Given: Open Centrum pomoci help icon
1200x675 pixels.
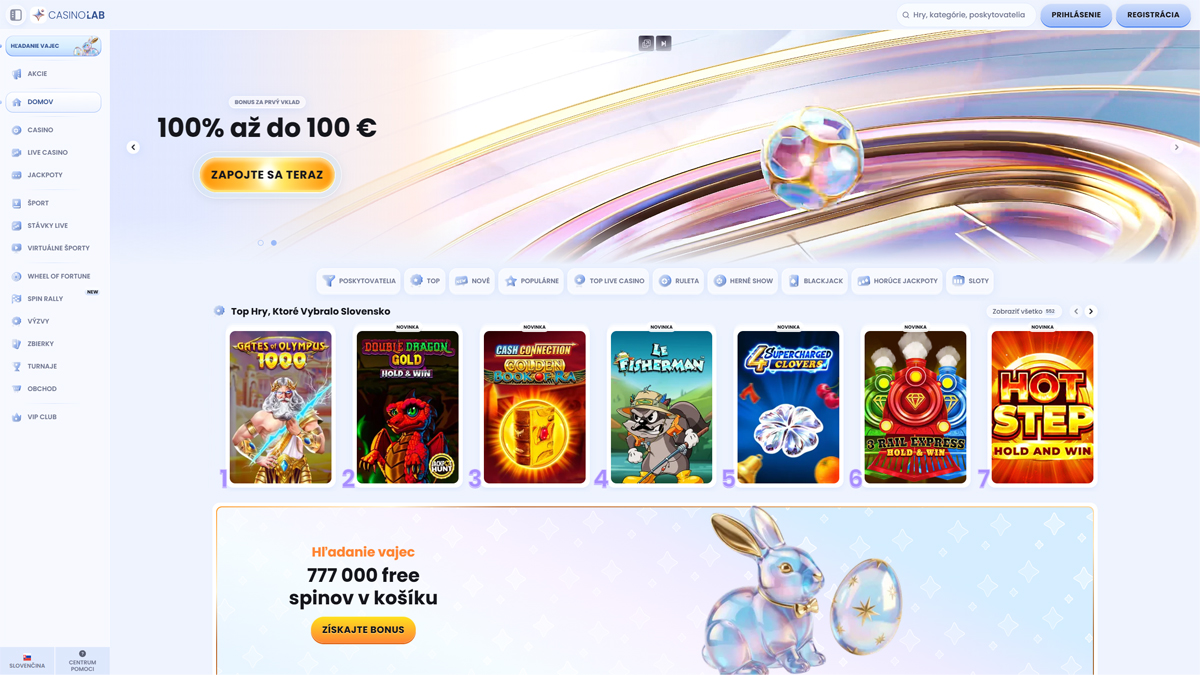Looking at the screenshot, I should pos(82,661).
